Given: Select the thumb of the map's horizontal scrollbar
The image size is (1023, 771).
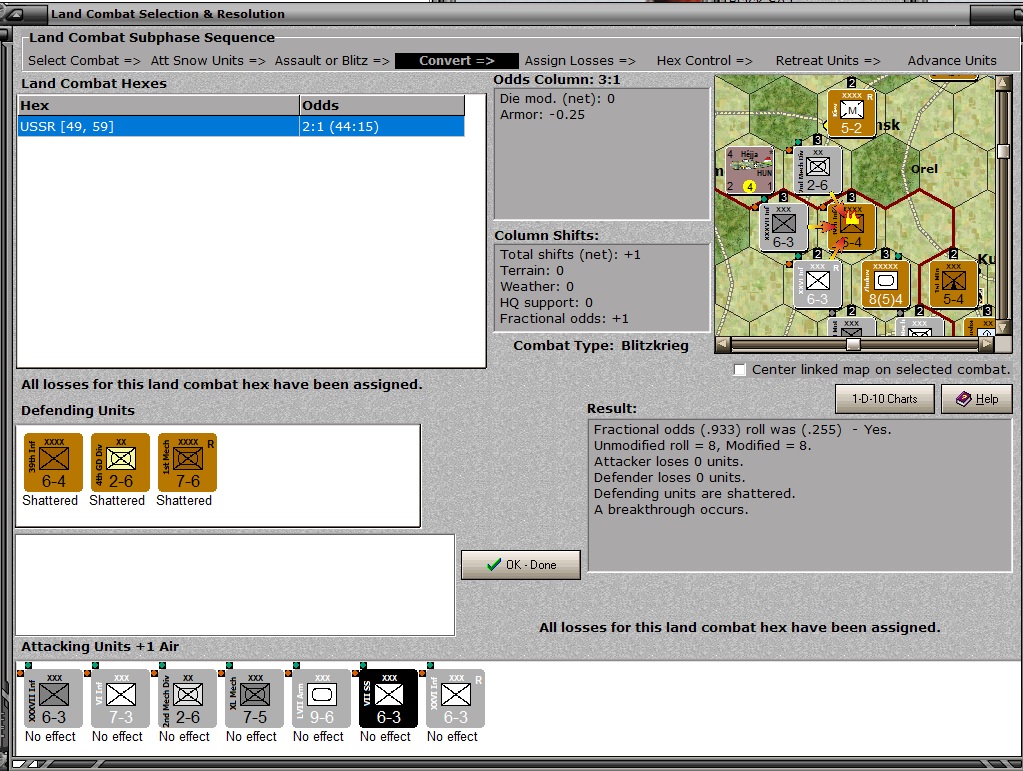Looking at the screenshot, I should click(853, 344).
